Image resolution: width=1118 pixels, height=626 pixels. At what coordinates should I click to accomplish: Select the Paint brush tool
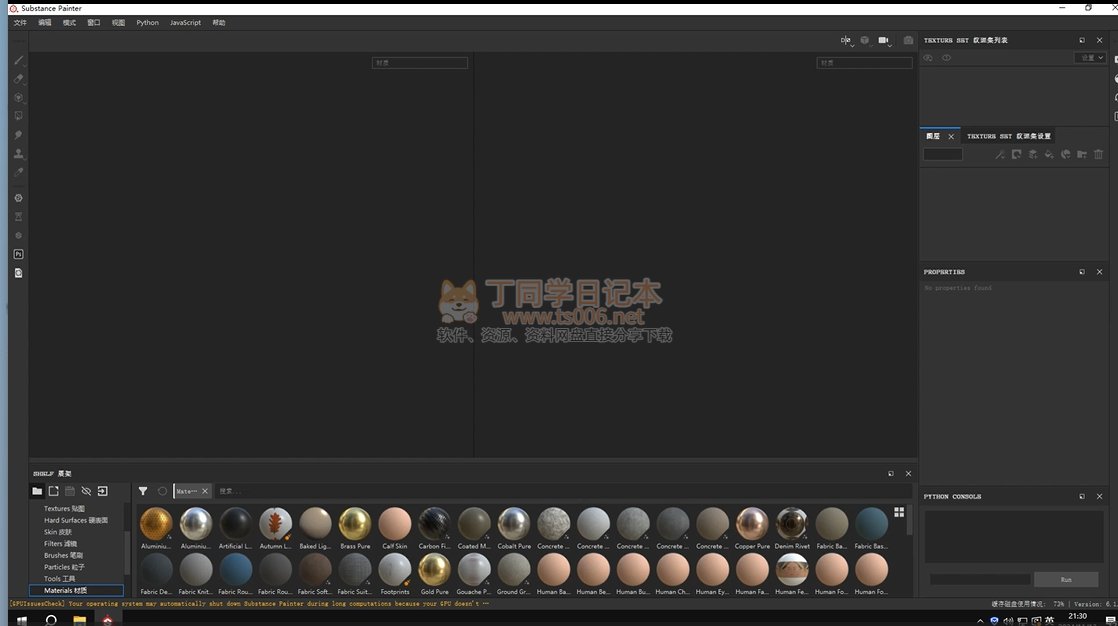click(x=18, y=60)
